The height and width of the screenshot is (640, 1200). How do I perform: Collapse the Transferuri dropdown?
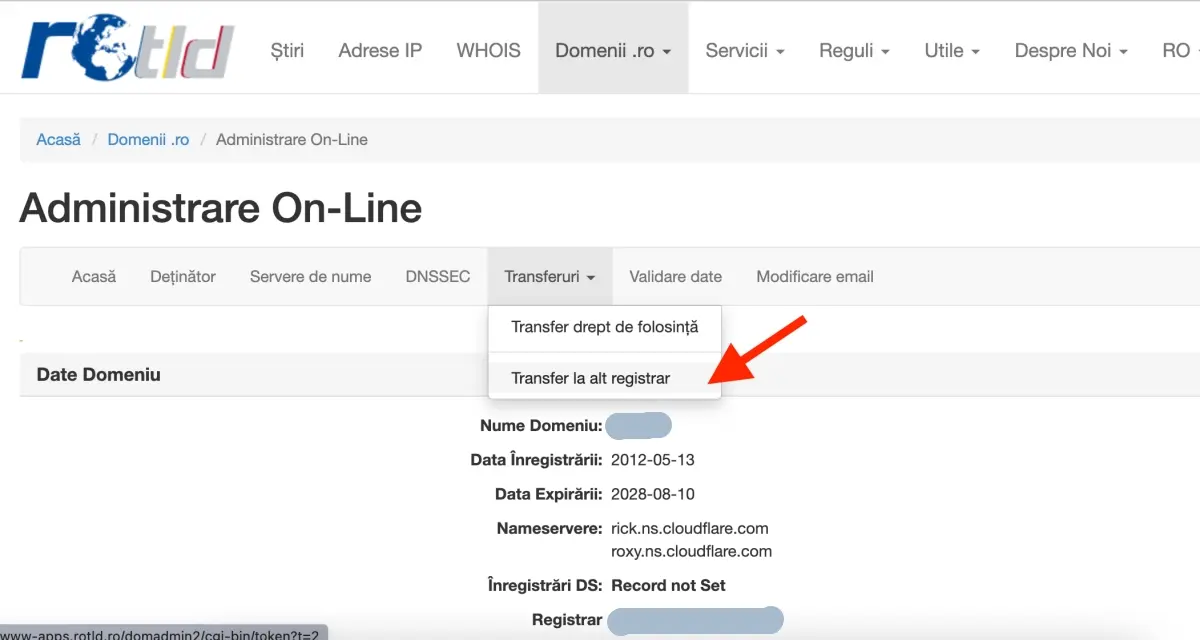(550, 277)
